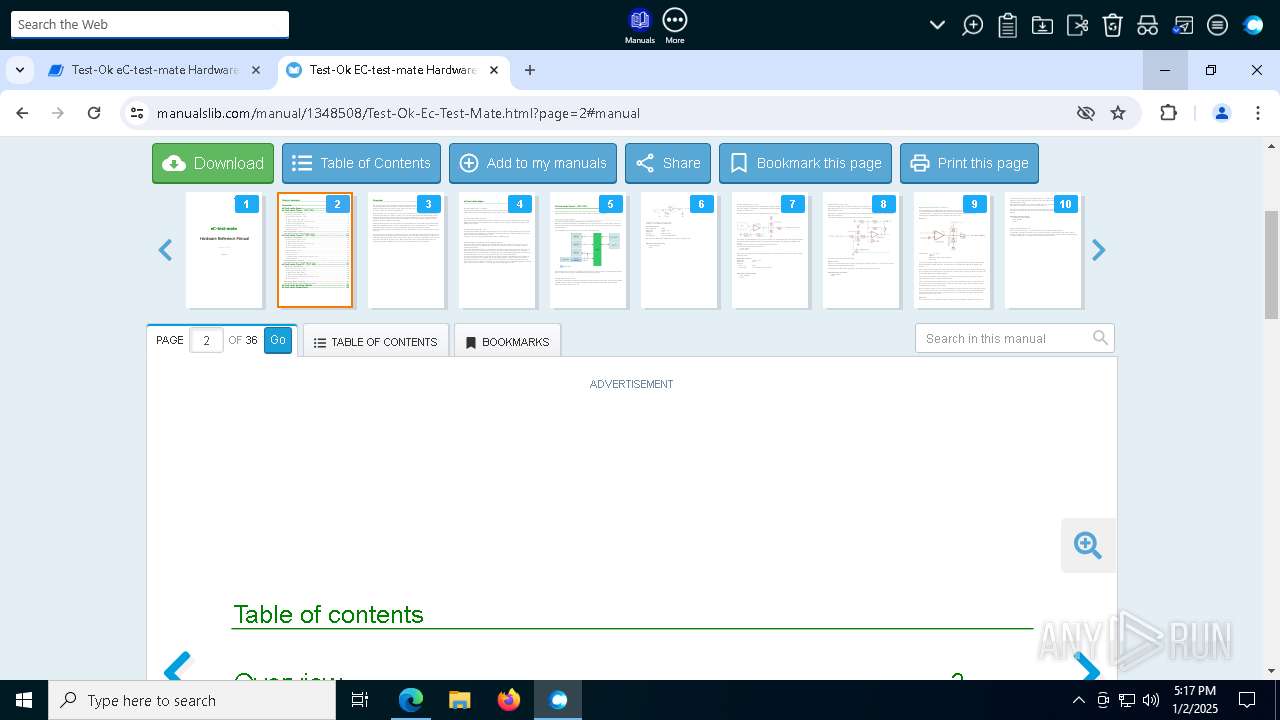View site information icon in address bar
Viewport: 1280px width, 720px height.
137,113
